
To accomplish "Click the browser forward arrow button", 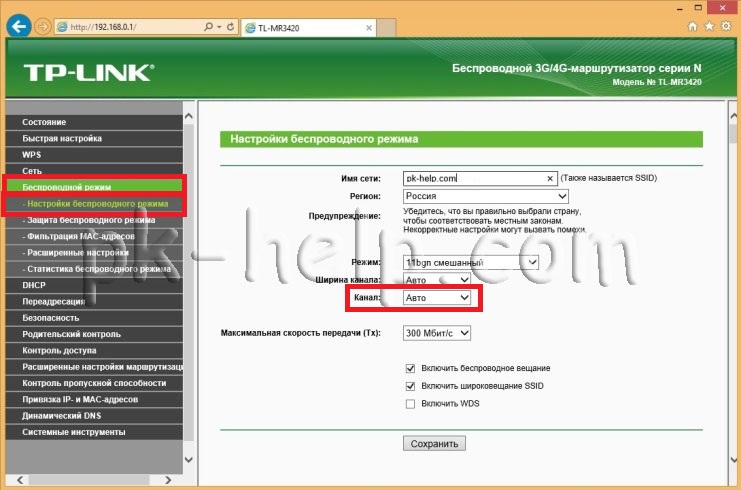I will coord(43,27).
